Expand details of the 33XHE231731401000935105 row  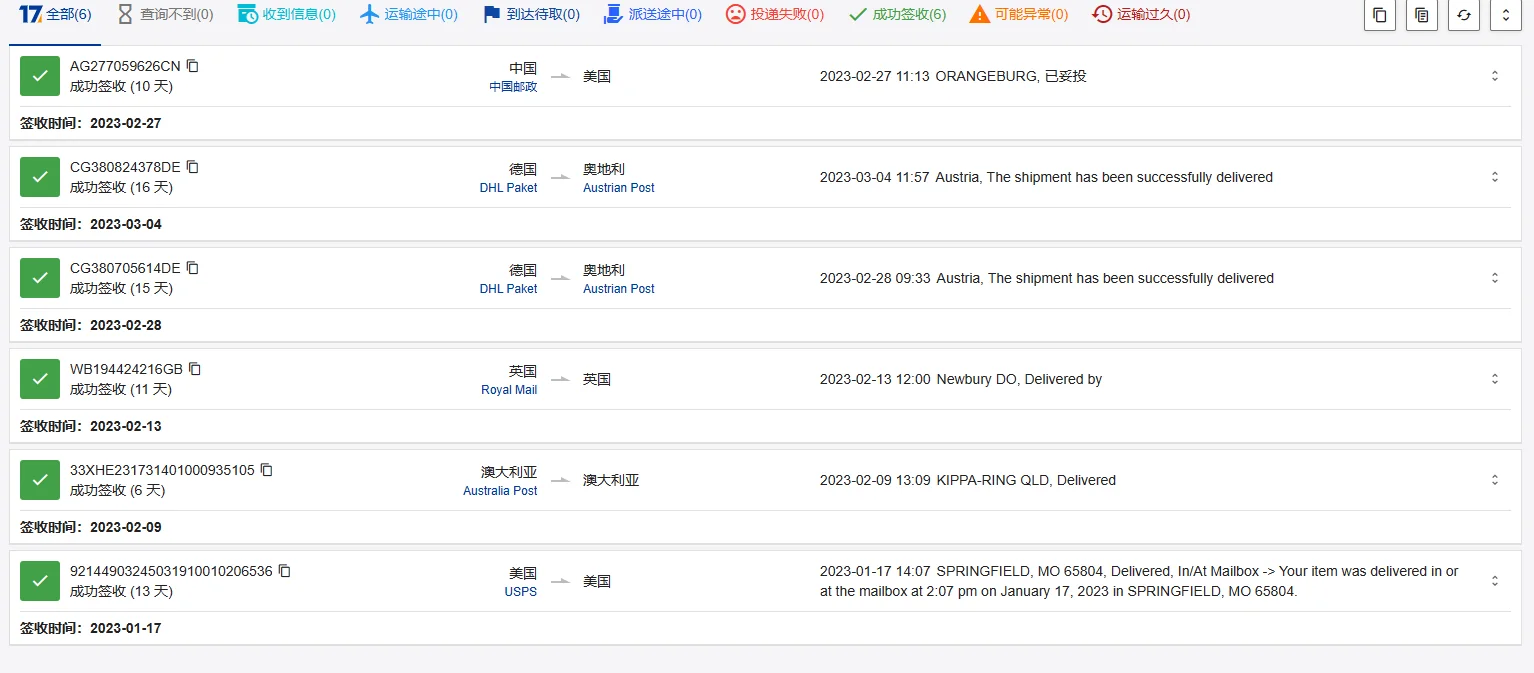[x=1495, y=480]
